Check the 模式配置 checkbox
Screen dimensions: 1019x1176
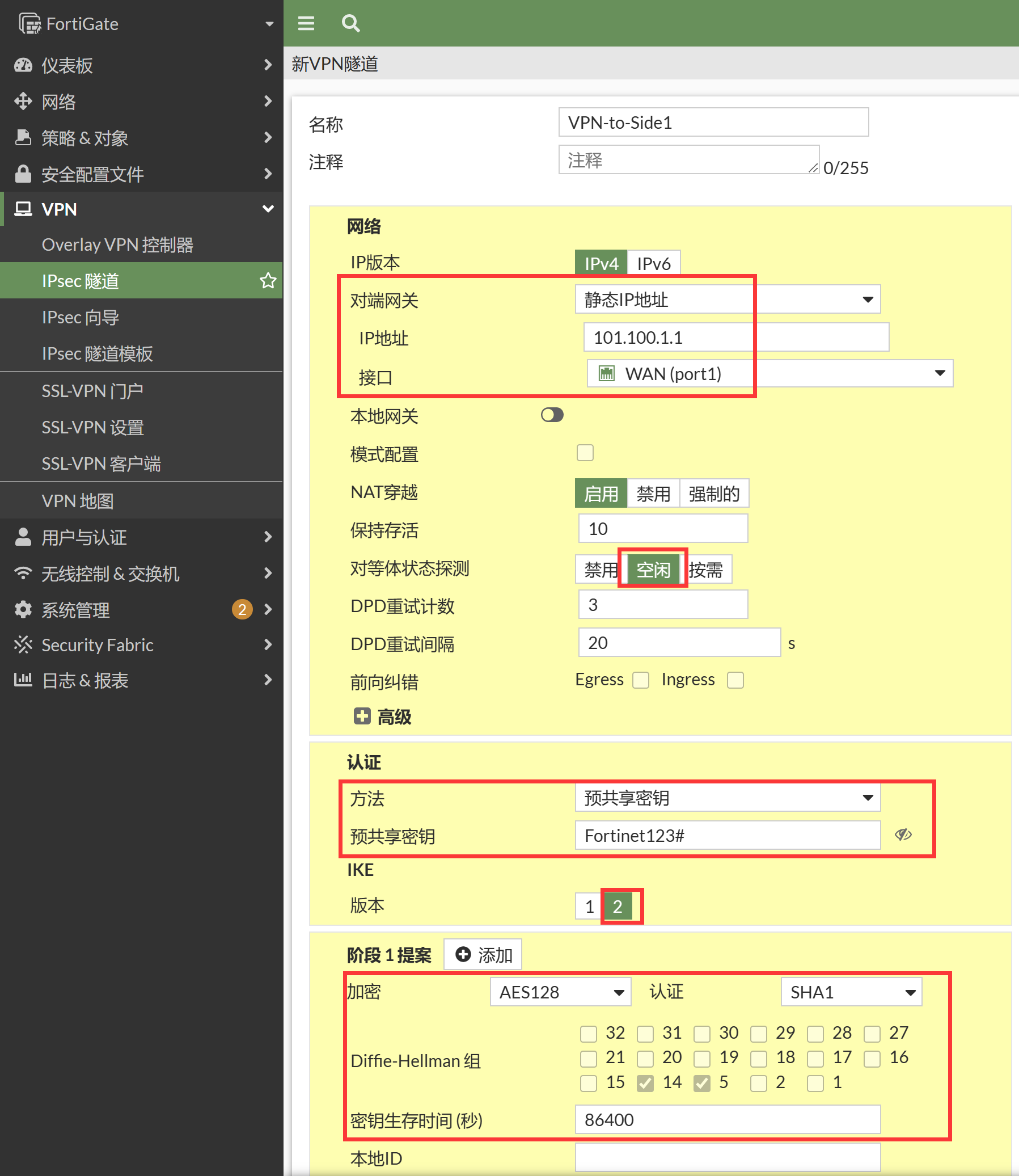click(585, 453)
